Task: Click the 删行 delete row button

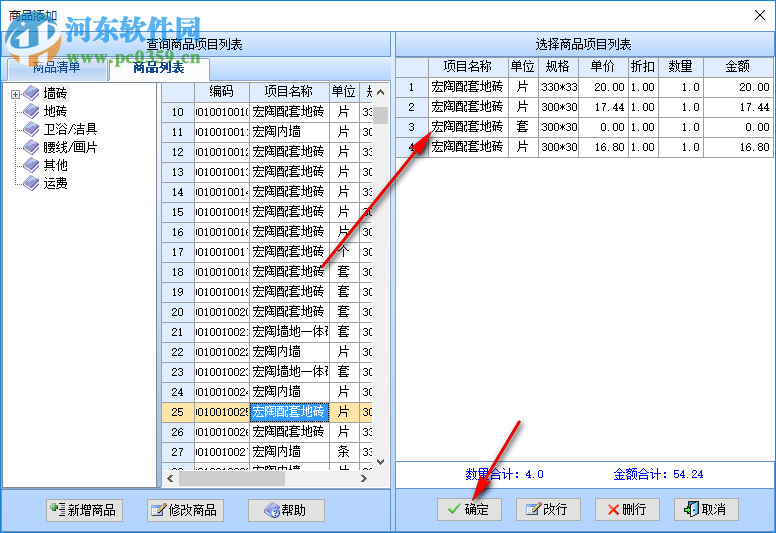Action: (627, 509)
